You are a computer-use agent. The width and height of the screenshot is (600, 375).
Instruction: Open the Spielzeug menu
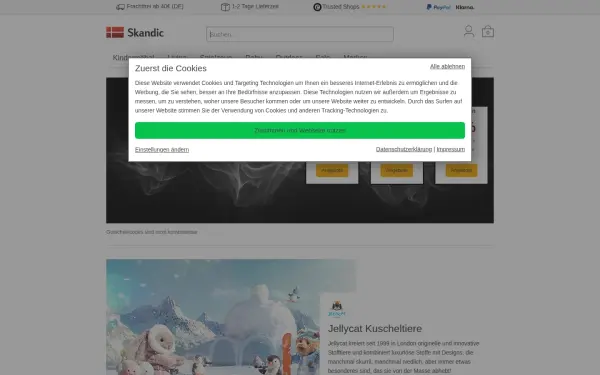tap(216, 57)
